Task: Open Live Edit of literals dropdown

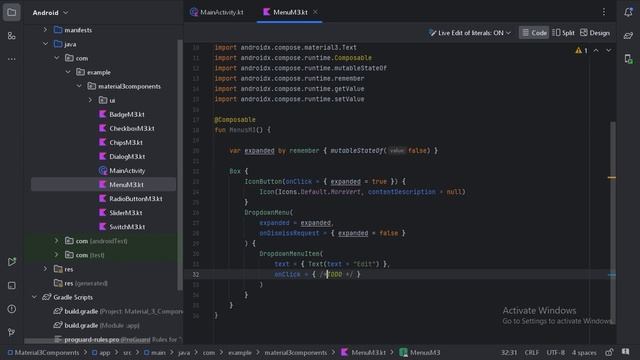Action: (x=469, y=33)
